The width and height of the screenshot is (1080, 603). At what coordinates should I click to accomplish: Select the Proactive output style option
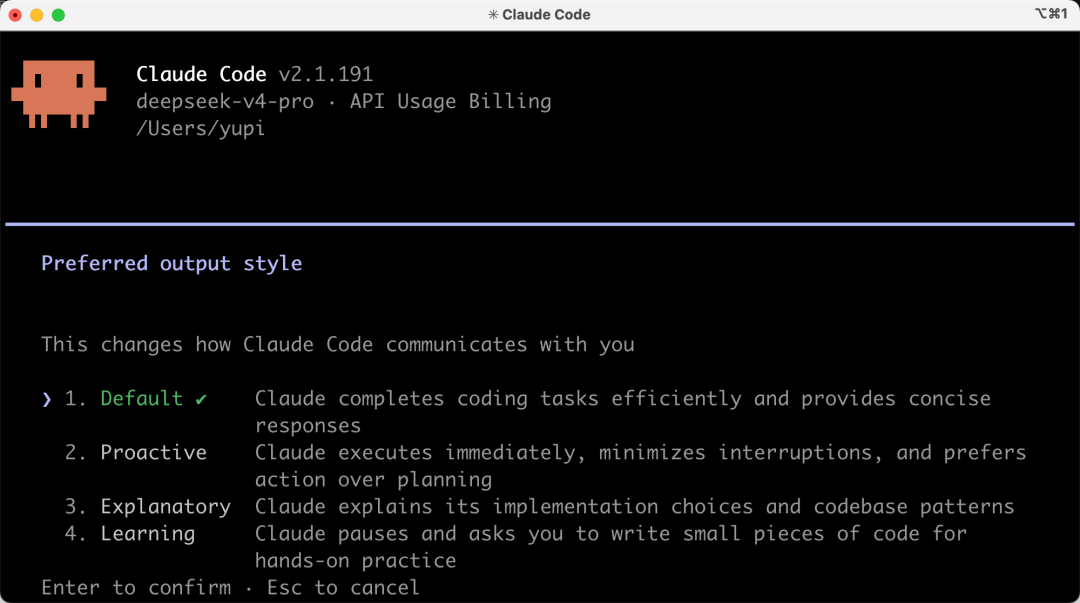(153, 452)
